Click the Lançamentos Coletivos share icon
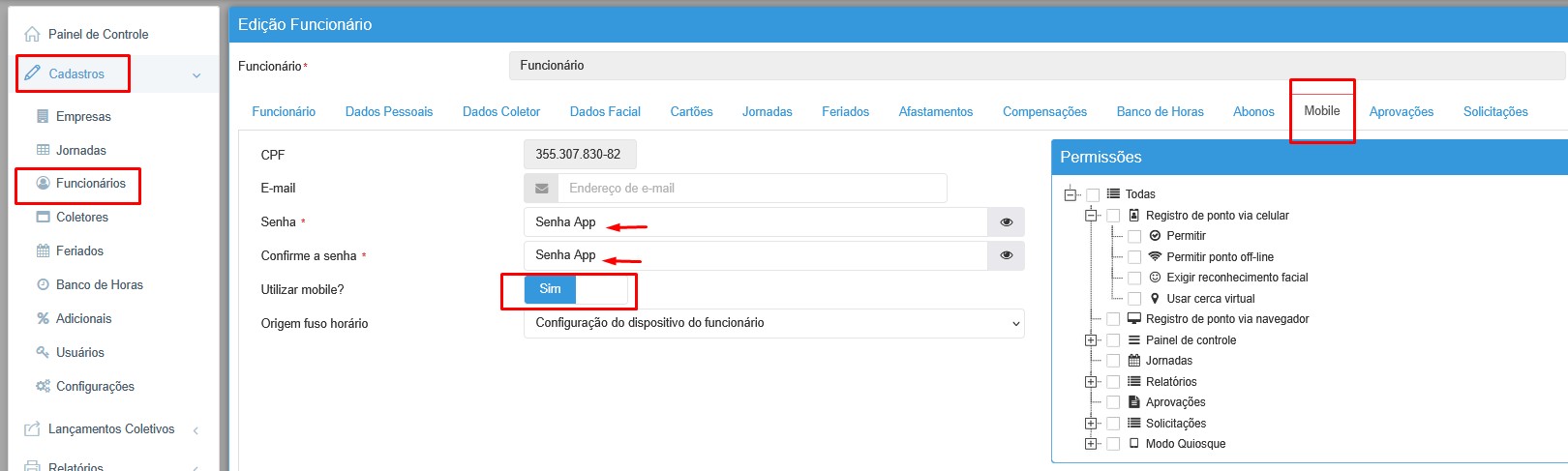 coord(33,428)
